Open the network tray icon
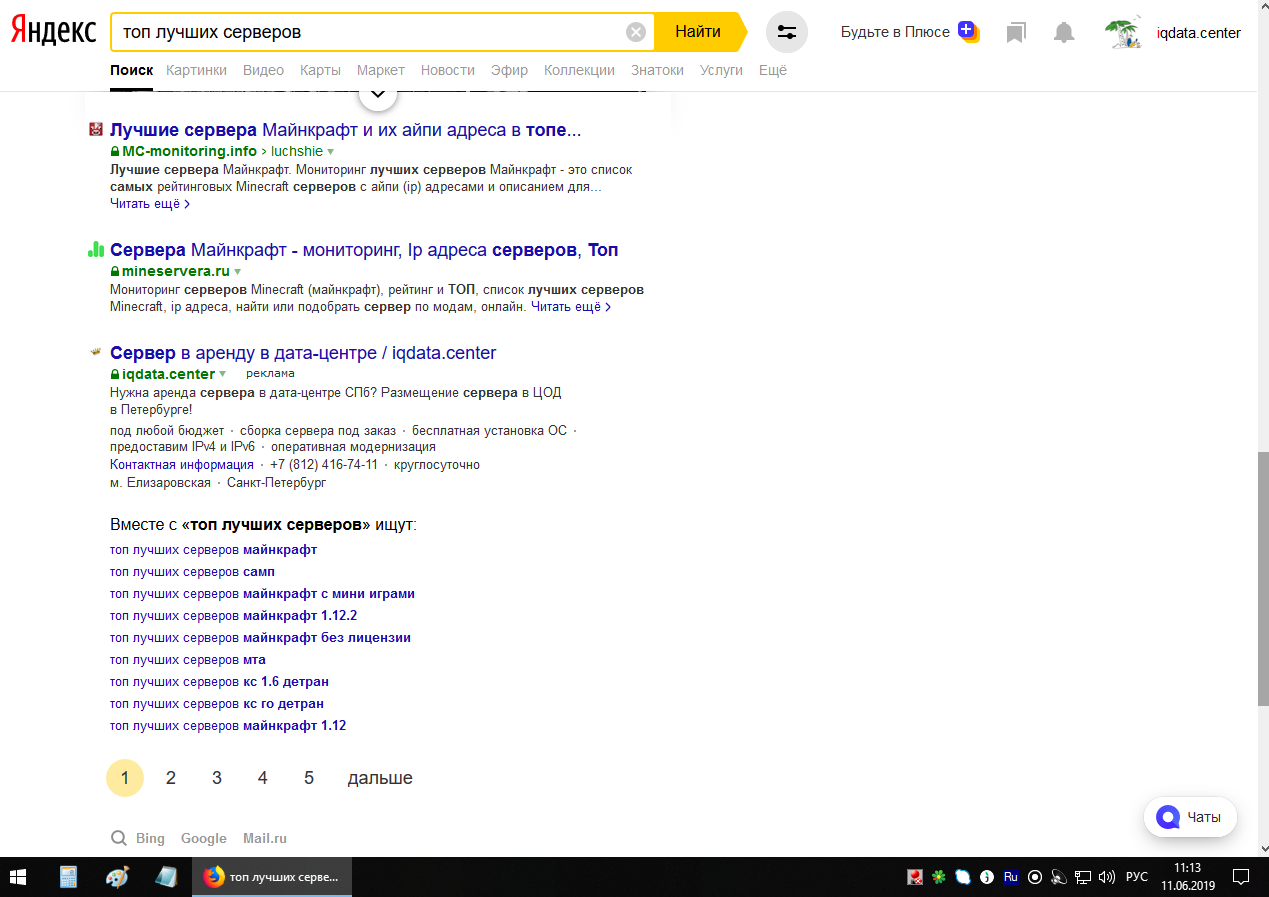The height and width of the screenshot is (897, 1269). tap(1083, 877)
